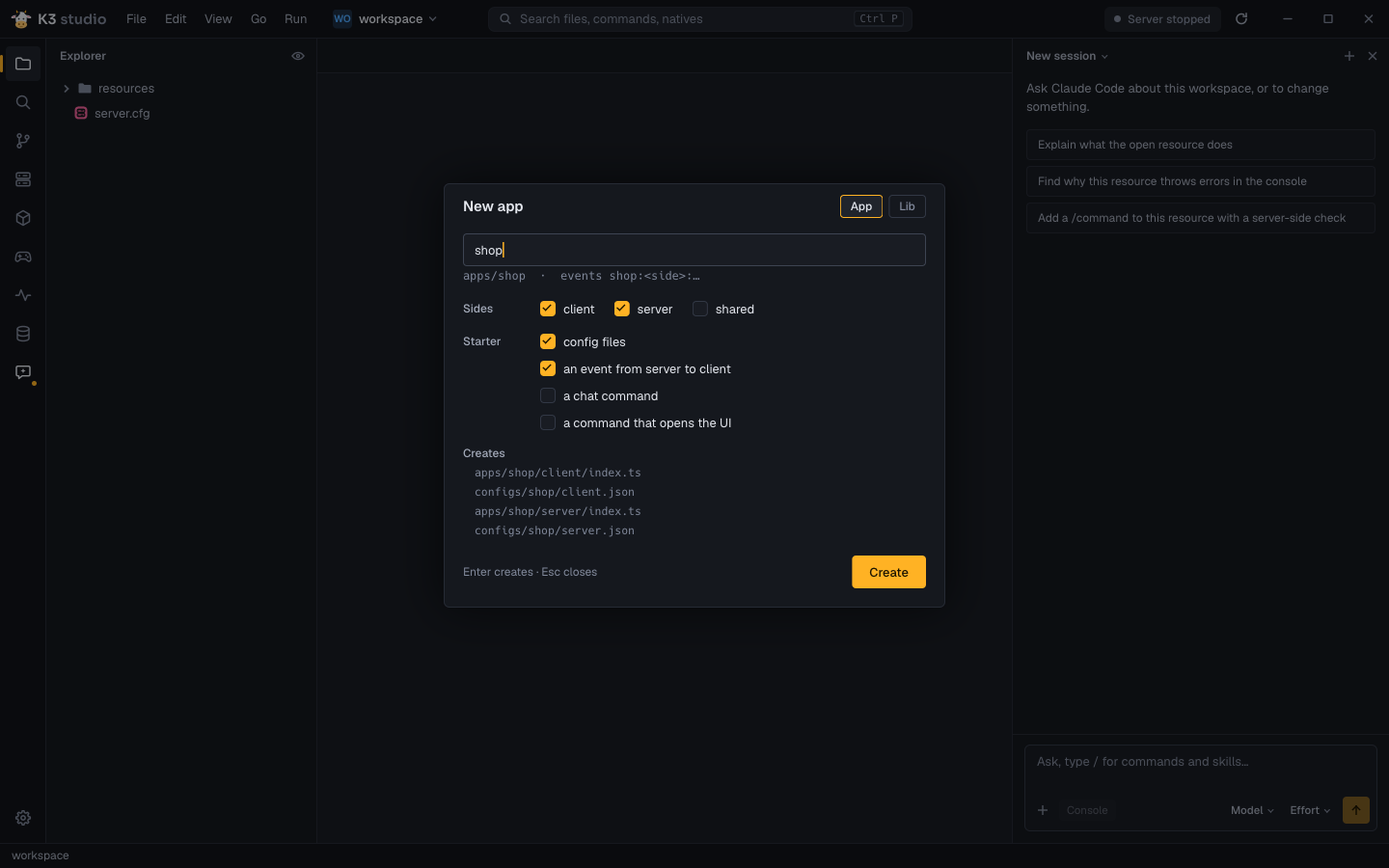Open the New session dropdown
Viewport: 1389px width, 868px height.
coord(1067,56)
